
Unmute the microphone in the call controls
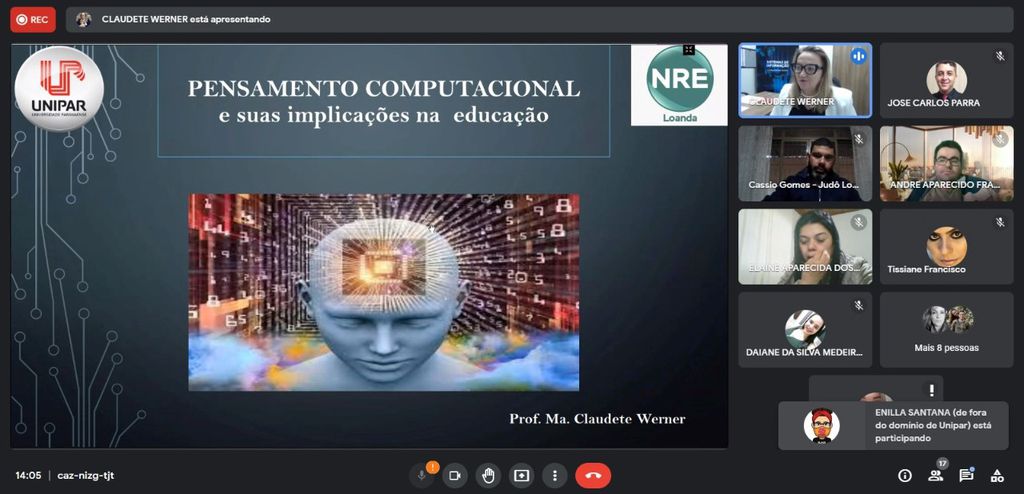click(x=422, y=476)
